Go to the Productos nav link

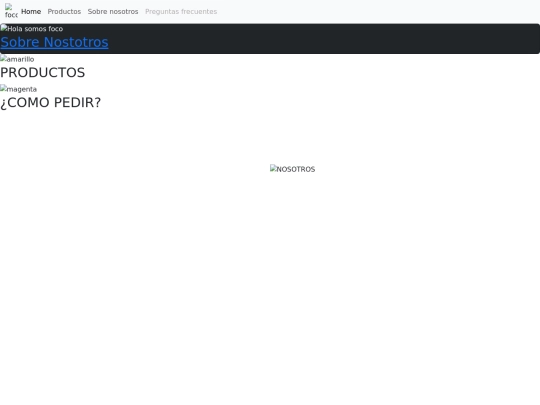64,11
